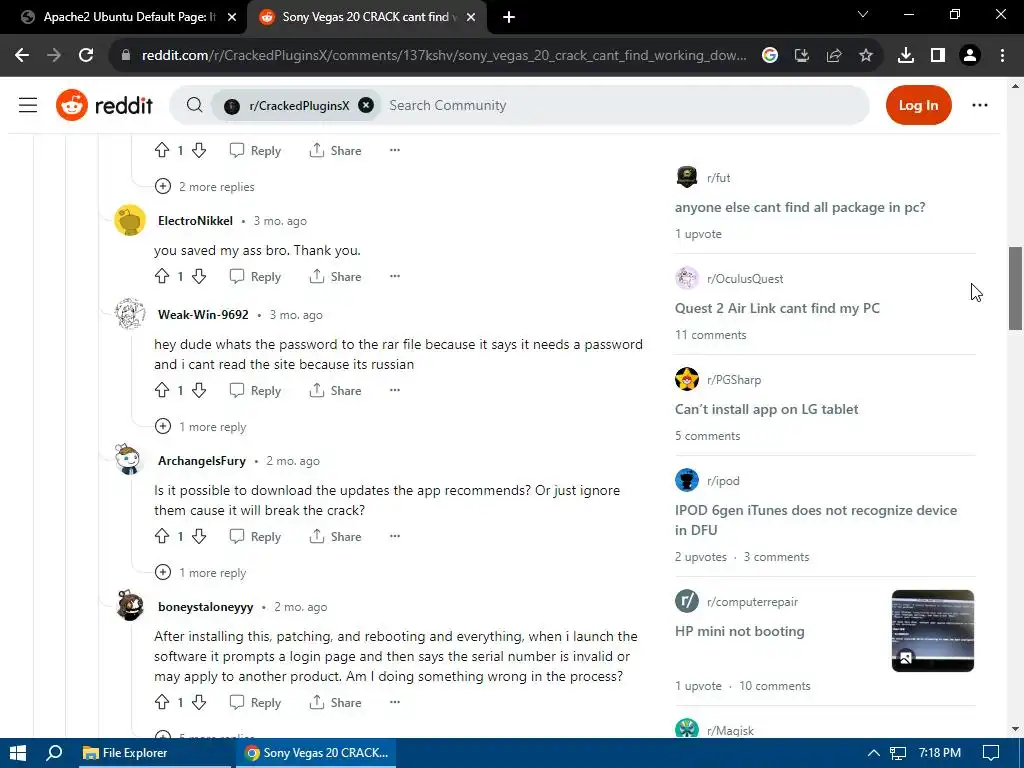Upvote Weak-Win-9692's comment
Image resolution: width=1024 pixels, height=768 pixels.
coord(162,391)
